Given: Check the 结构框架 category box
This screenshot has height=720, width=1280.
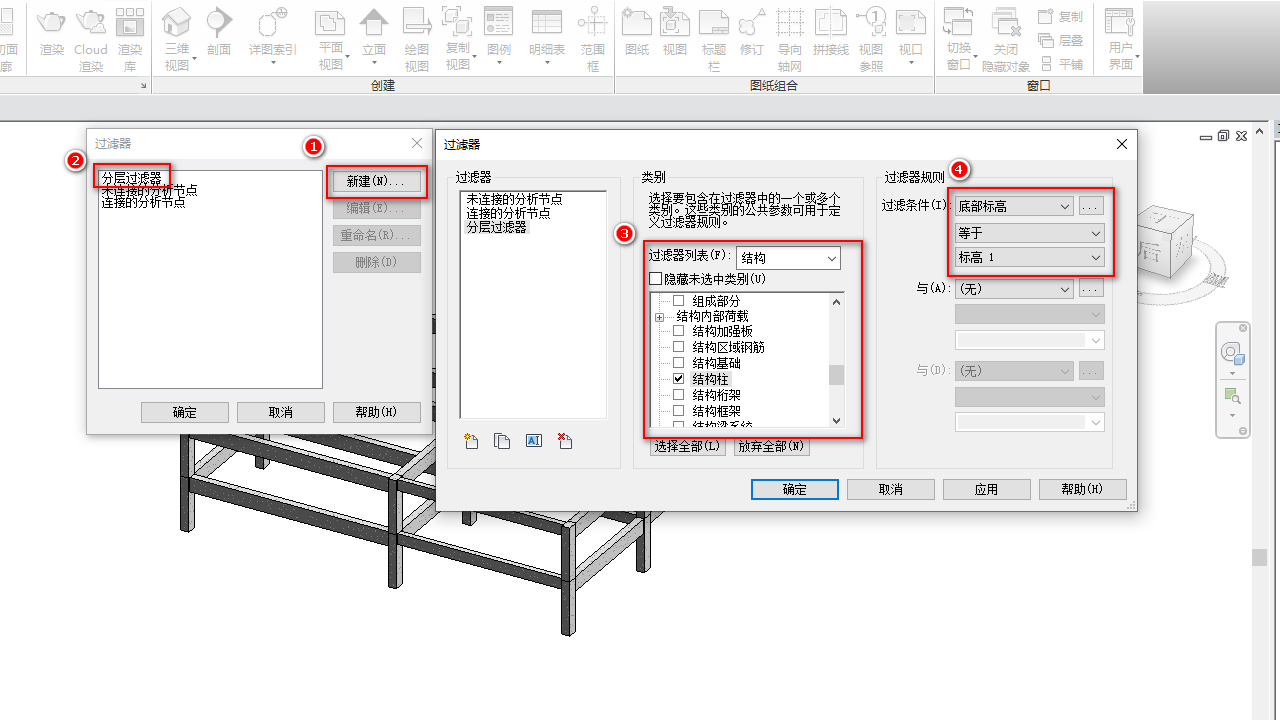Looking at the screenshot, I should pyautogui.click(x=679, y=411).
